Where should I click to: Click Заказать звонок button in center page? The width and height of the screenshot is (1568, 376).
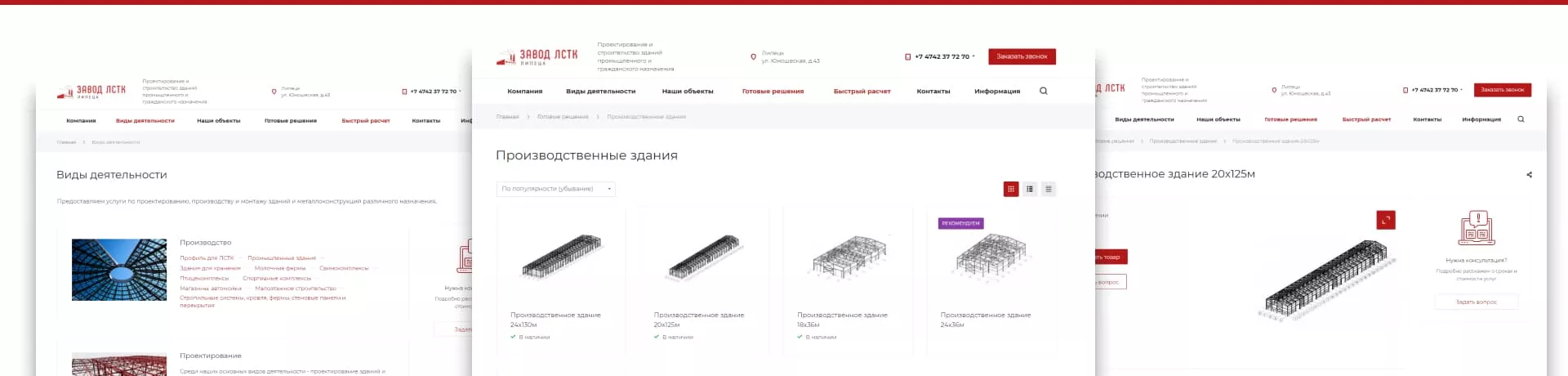[x=1022, y=56]
